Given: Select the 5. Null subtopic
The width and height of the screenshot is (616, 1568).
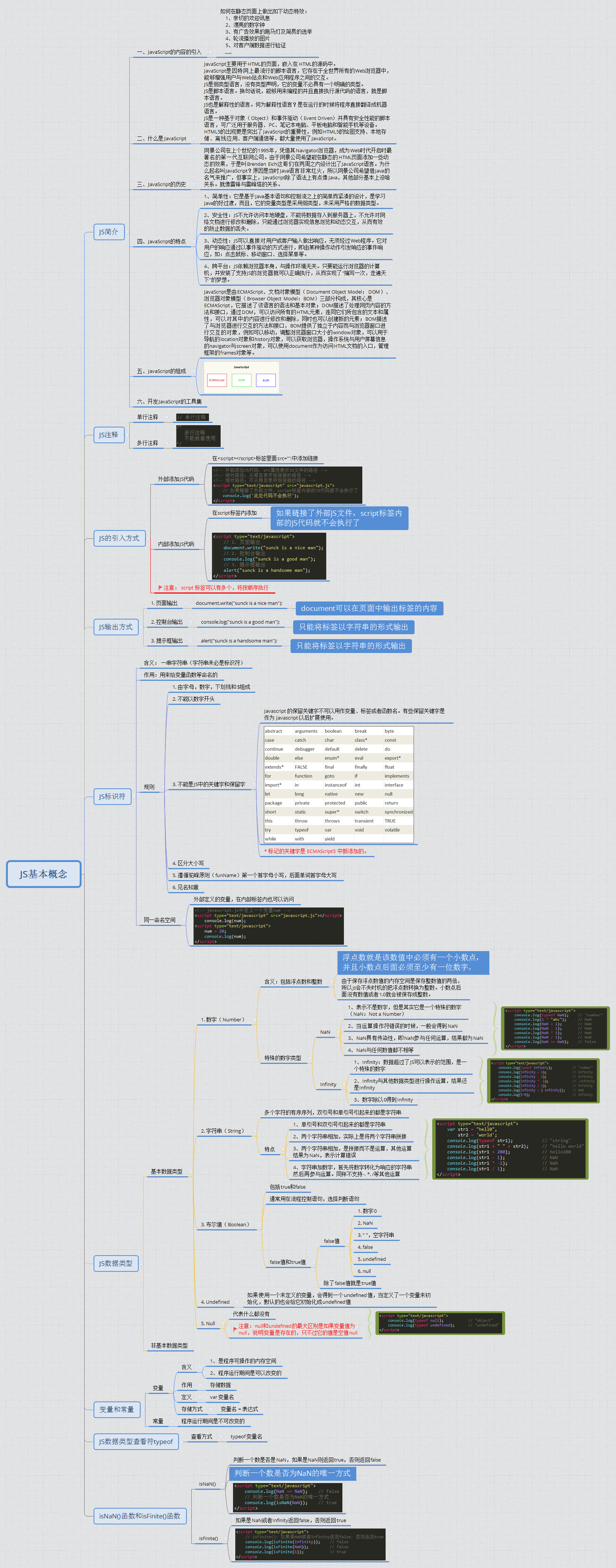Looking at the screenshot, I should tap(208, 1323).
